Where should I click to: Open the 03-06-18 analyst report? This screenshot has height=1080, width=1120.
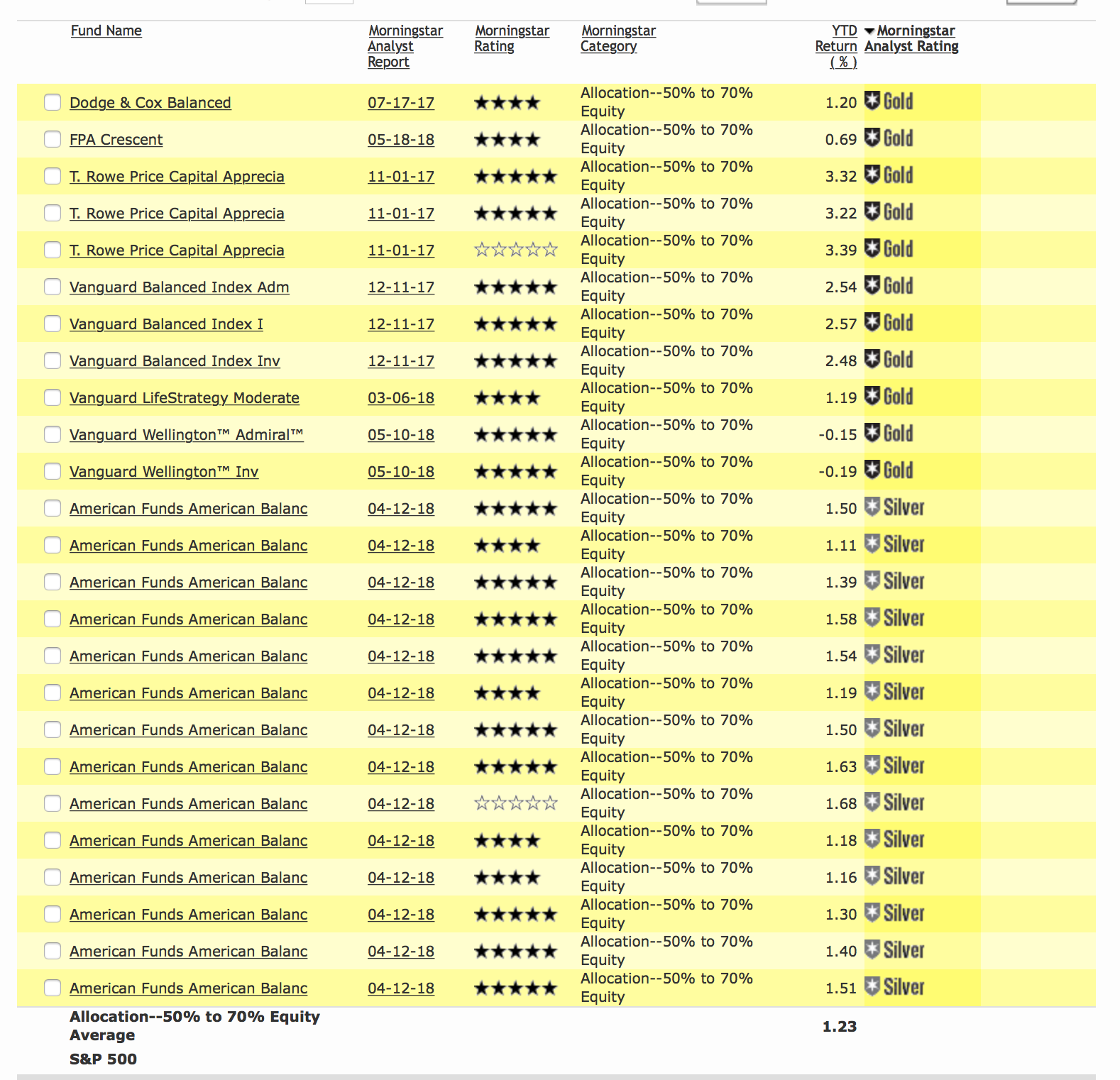401,397
